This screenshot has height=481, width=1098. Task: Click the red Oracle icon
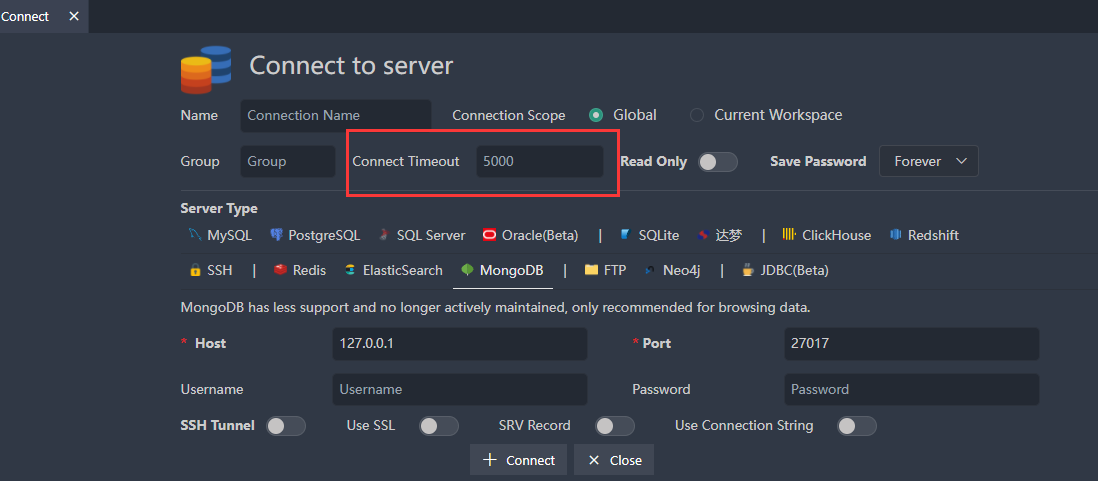click(x=489, y=235)
